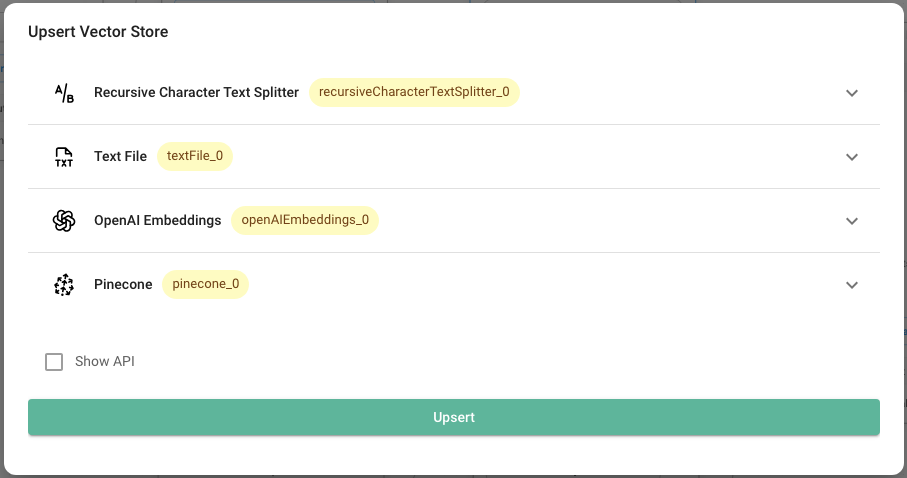The width and height of the screenshot is (907, 478).
Task: Click the Show API label text
Action: [x=104, y=362]
